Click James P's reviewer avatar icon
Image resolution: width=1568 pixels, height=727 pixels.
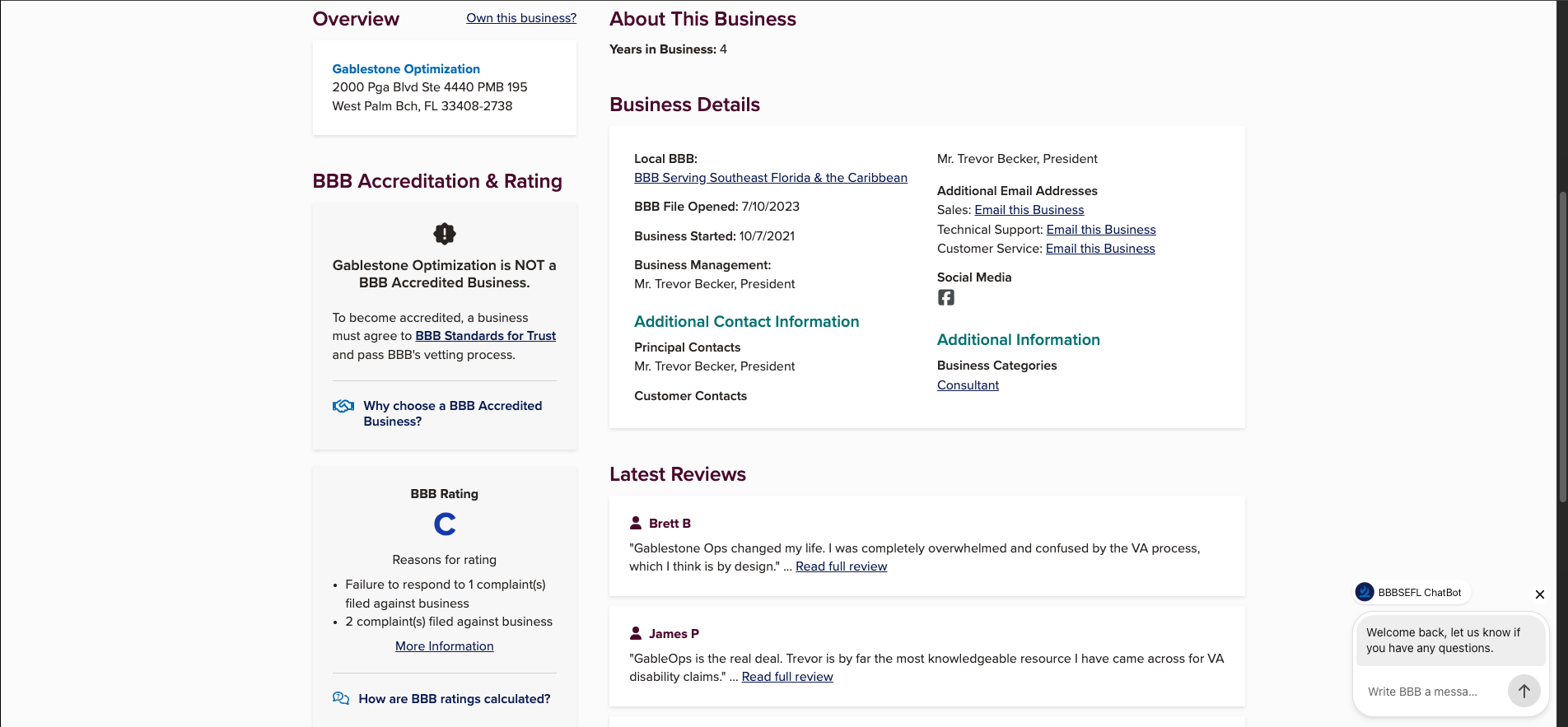click(x=636, y=633)
